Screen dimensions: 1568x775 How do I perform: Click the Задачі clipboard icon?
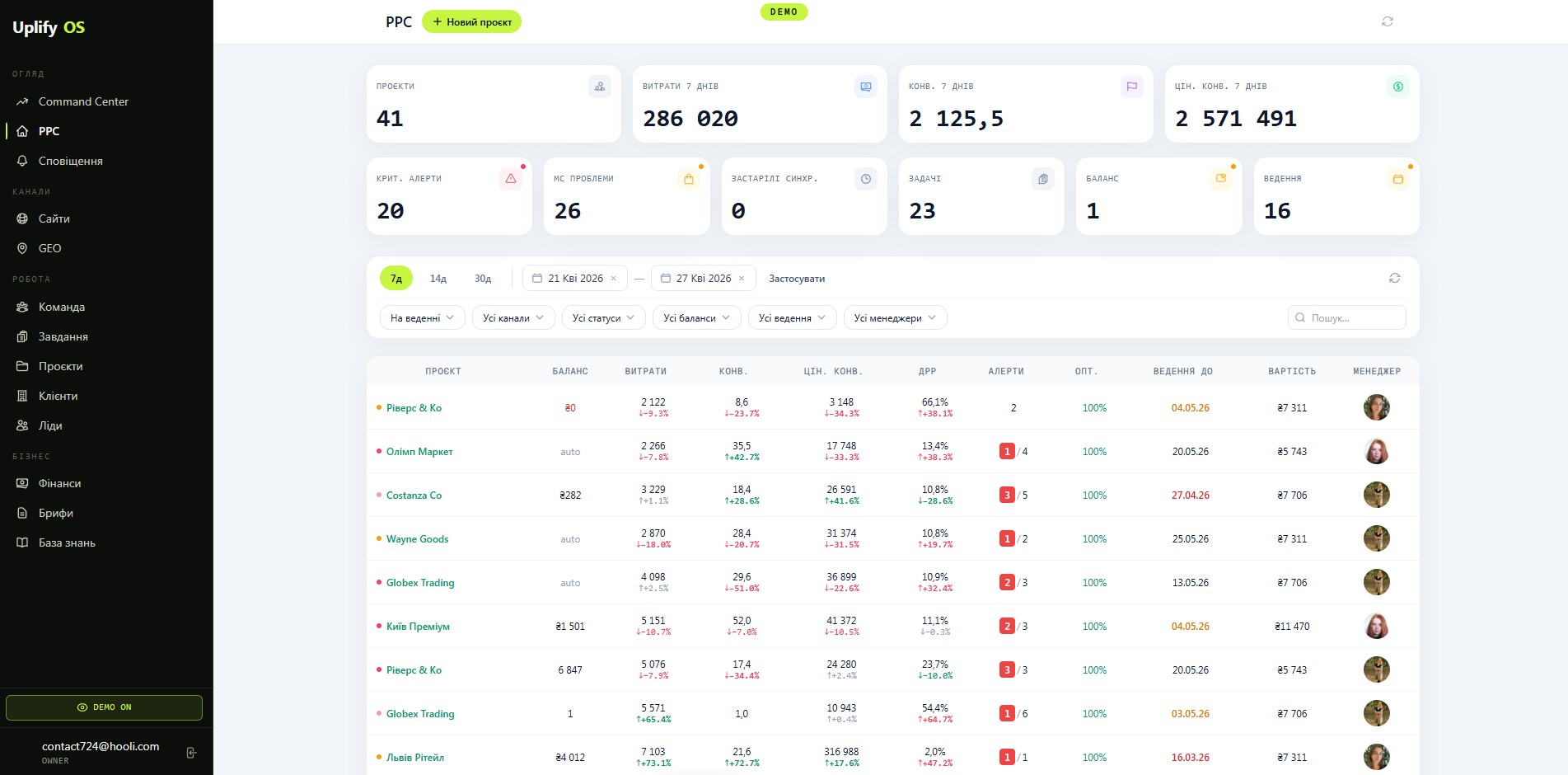point(1043,179)
